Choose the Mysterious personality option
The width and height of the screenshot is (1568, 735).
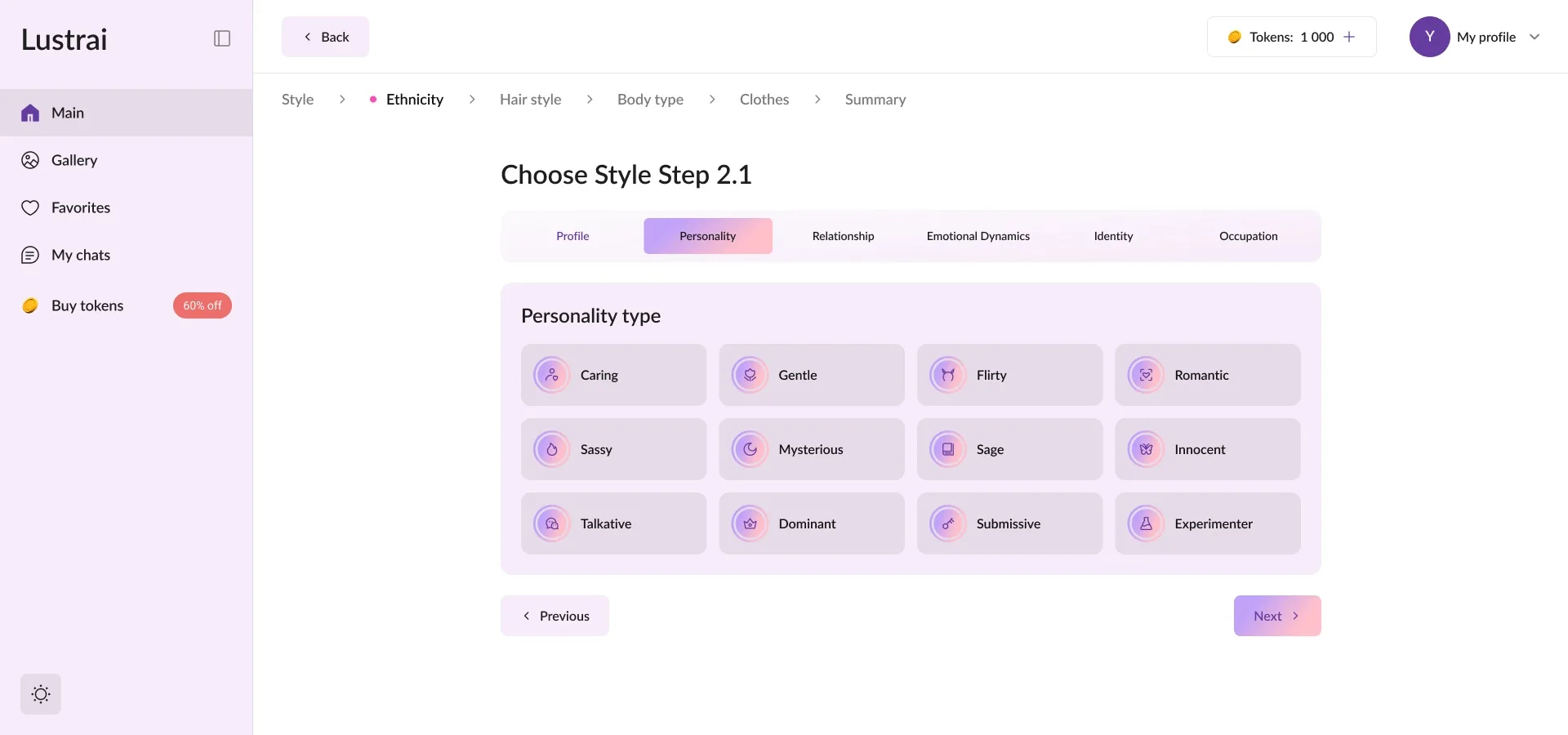click(x=811, y=449)
